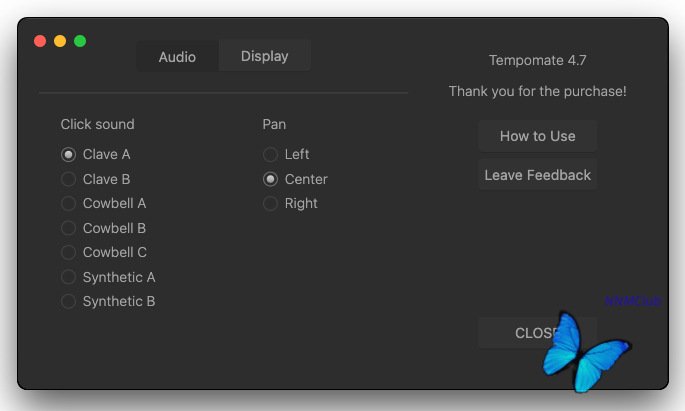Click the How to Use button
Screen dimensions: 685x411
tap(537, 136)
